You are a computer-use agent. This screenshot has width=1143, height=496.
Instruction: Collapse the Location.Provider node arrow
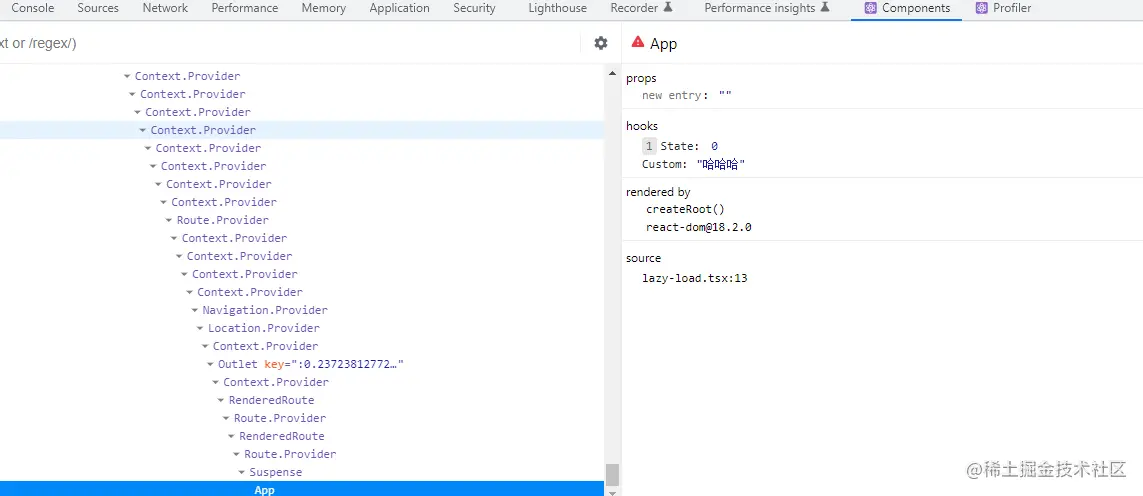pyautogui.click(x=200, y=329)
